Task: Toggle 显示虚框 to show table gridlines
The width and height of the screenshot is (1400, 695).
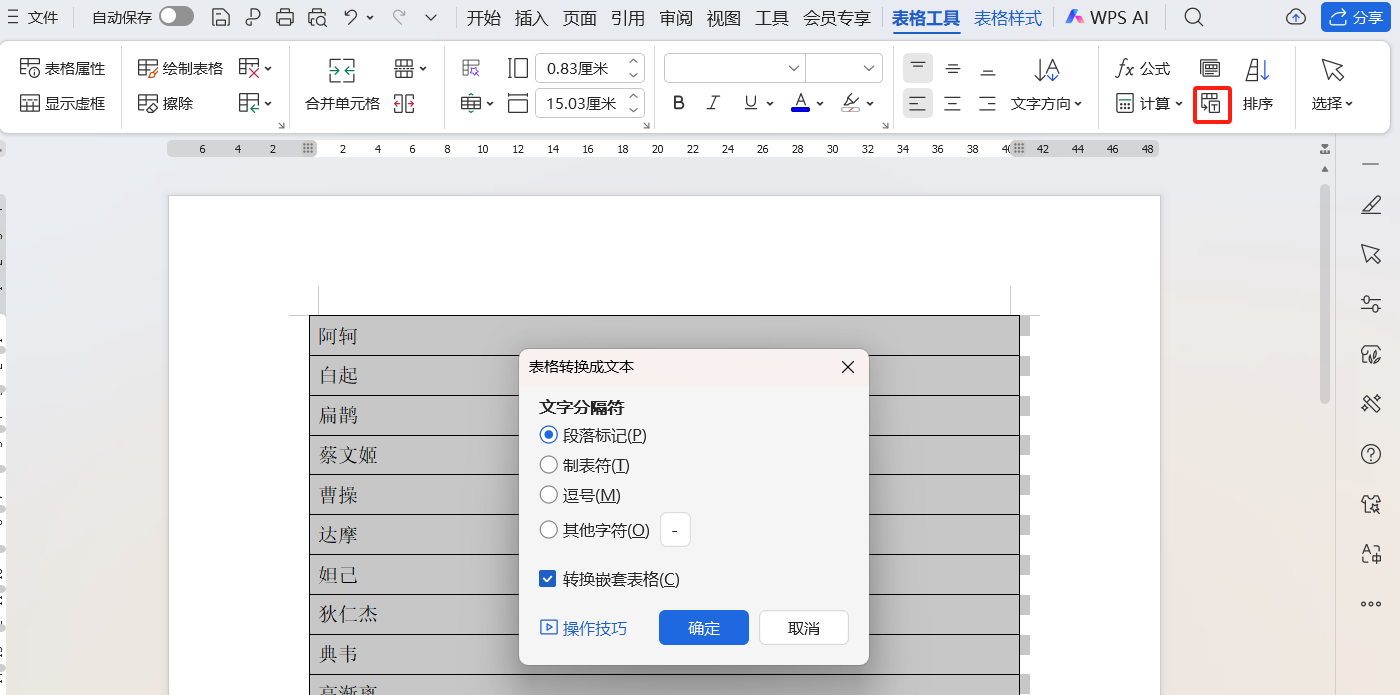Action: pos(62,102)
